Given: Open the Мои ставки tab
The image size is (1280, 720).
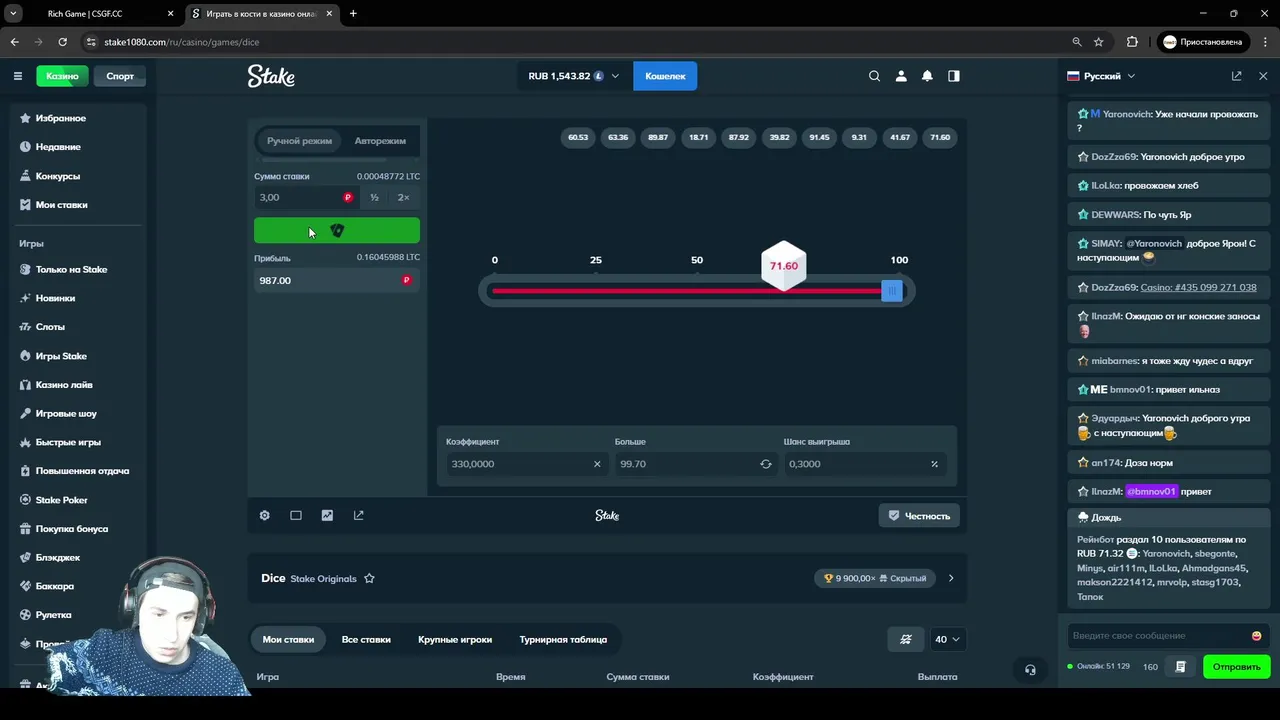Looking at the screenshot, I should (x=288, y=639).
